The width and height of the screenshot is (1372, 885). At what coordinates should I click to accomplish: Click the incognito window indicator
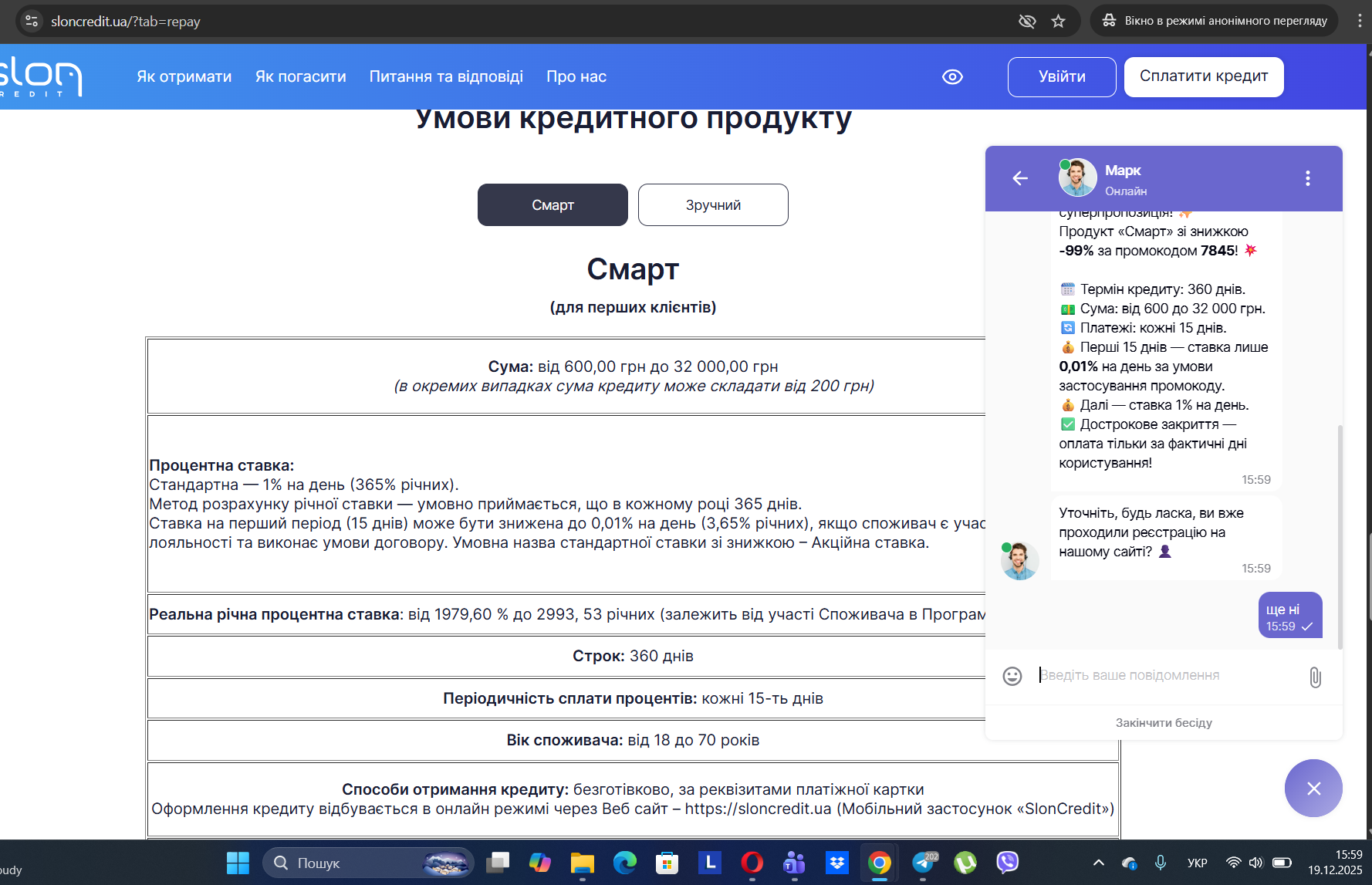click(1215, 21)
